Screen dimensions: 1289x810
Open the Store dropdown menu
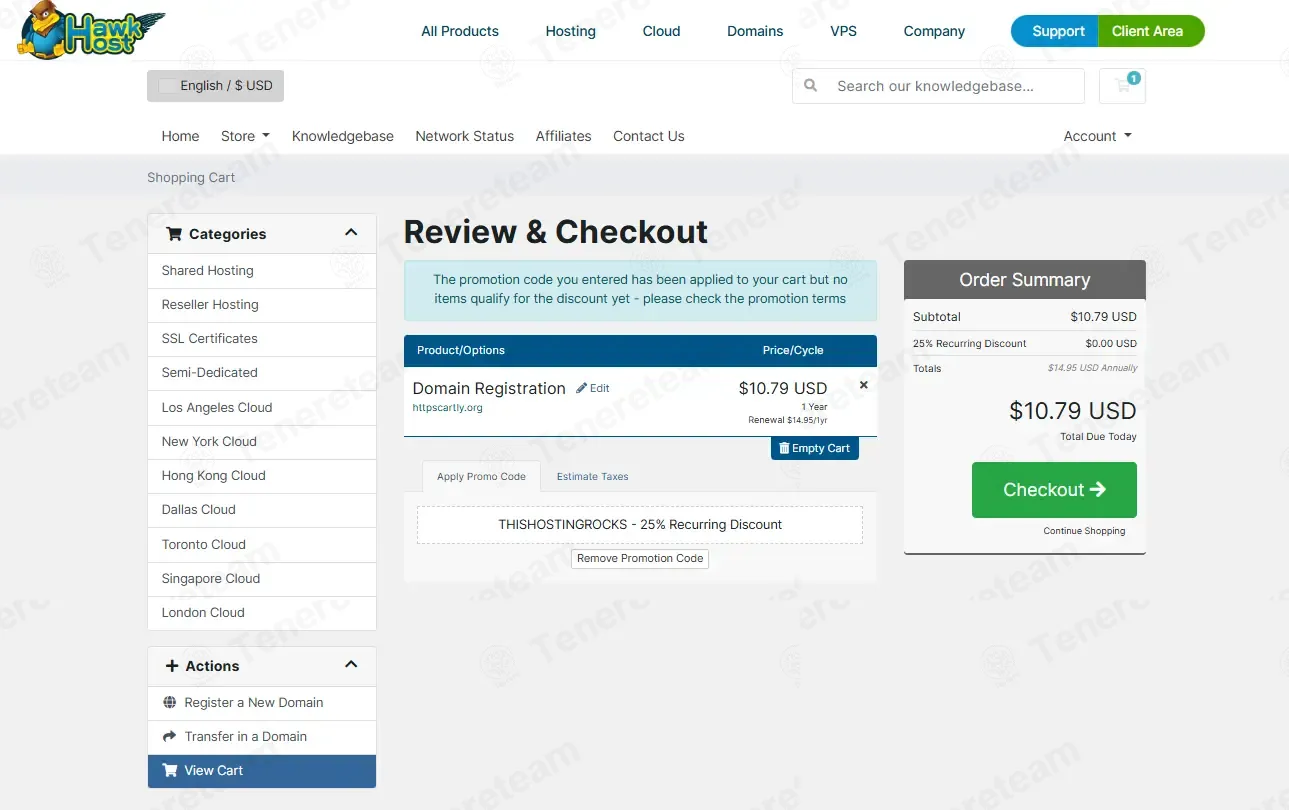tap(245, 136)
